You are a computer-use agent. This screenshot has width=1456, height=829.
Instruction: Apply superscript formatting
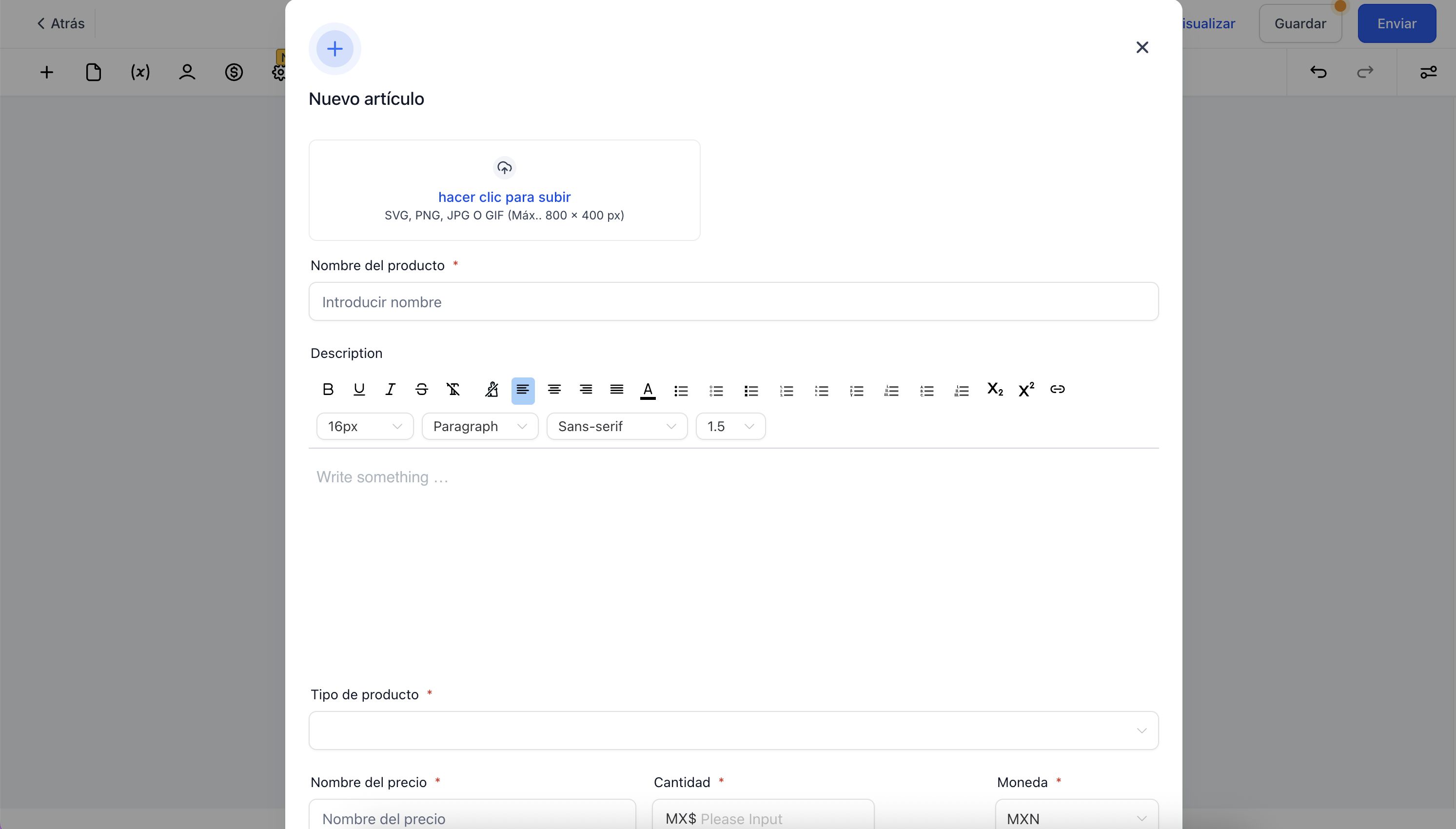point(1026,390)
